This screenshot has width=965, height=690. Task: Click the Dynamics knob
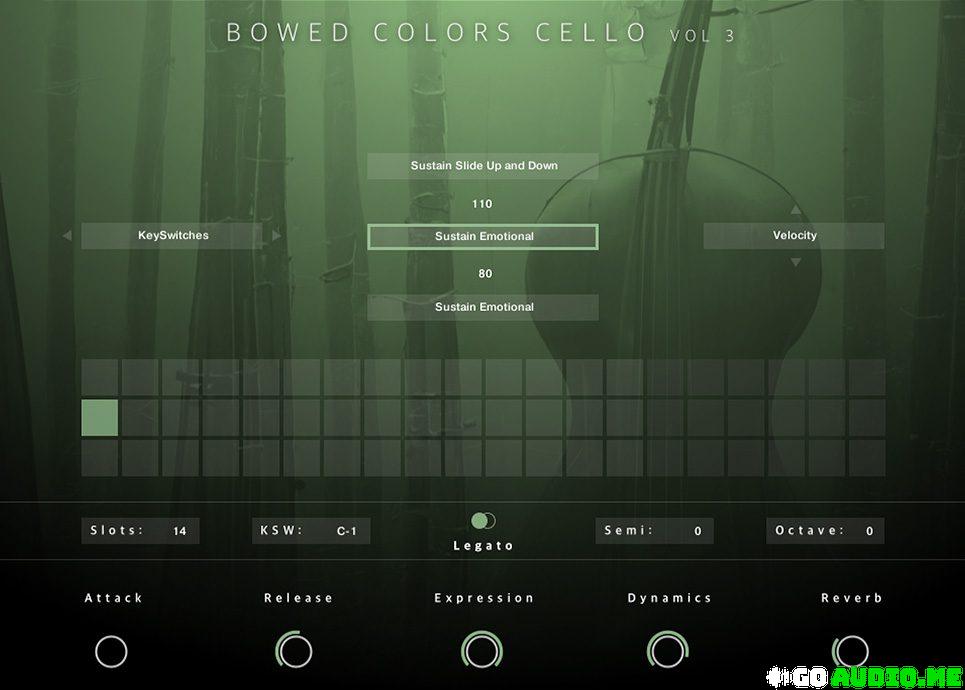coord(667,651)
